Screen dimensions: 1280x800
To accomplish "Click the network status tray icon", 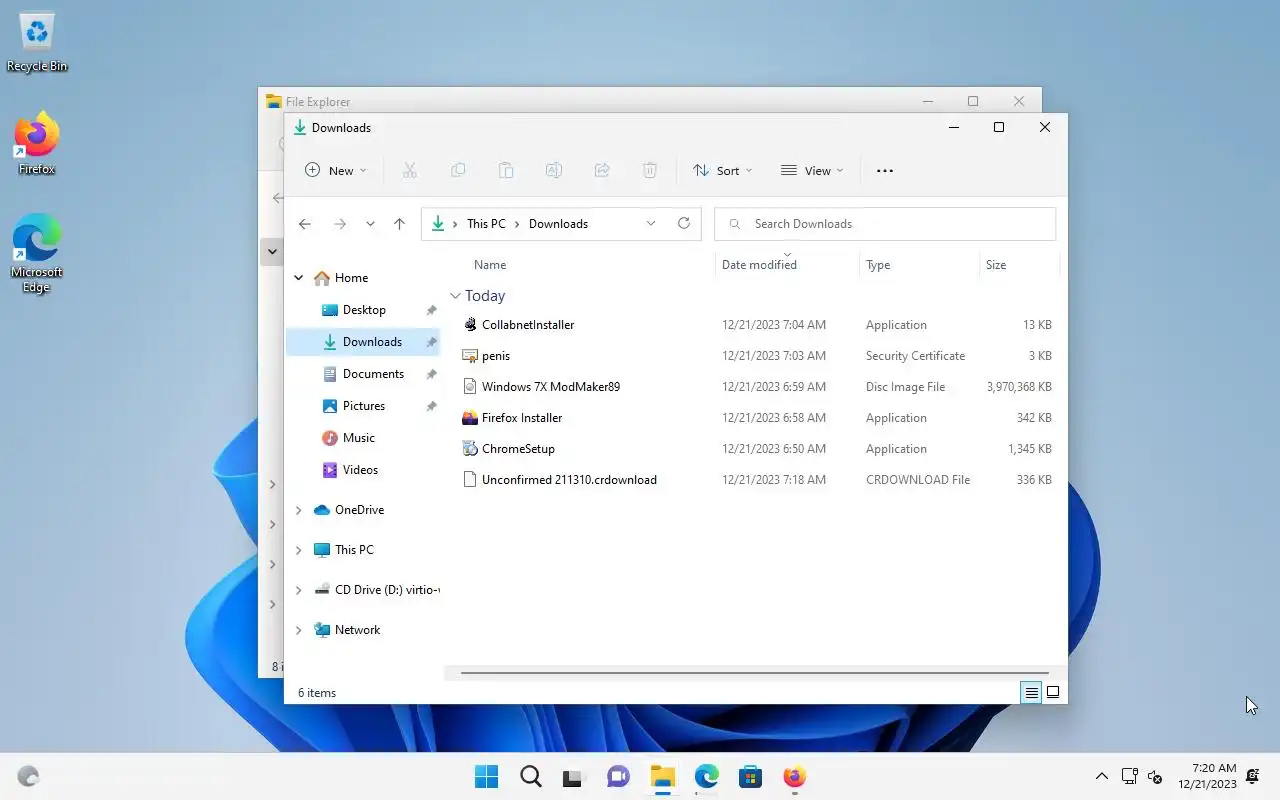I will (x=1129, y=777).
